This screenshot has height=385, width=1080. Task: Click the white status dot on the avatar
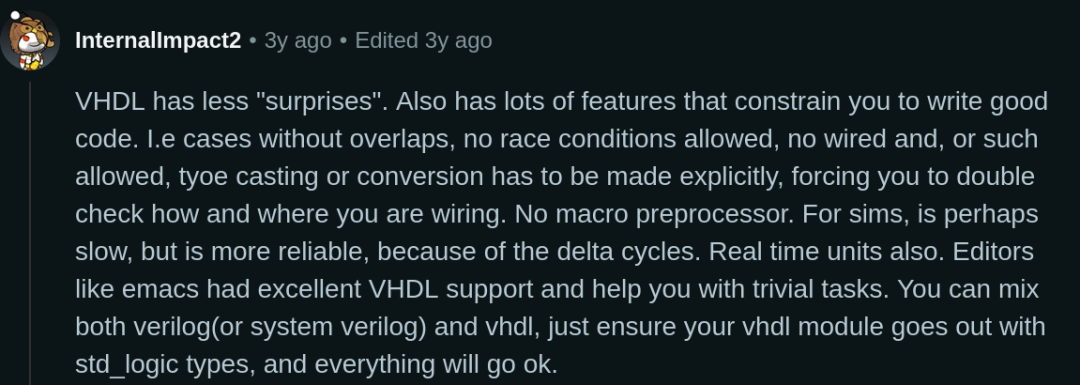tap(15, 15)
